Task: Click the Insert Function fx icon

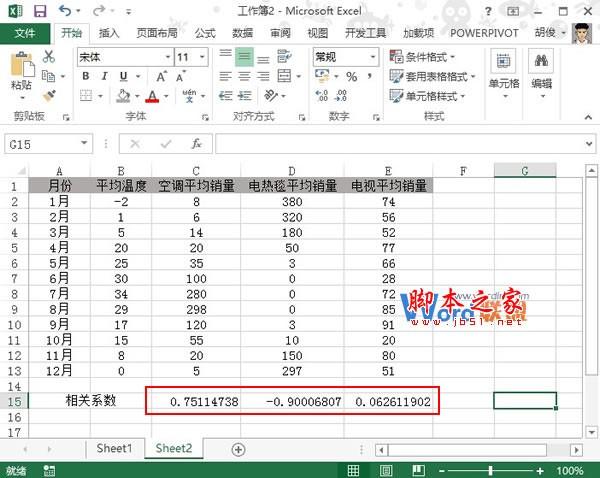Action: tap(196, 144)
